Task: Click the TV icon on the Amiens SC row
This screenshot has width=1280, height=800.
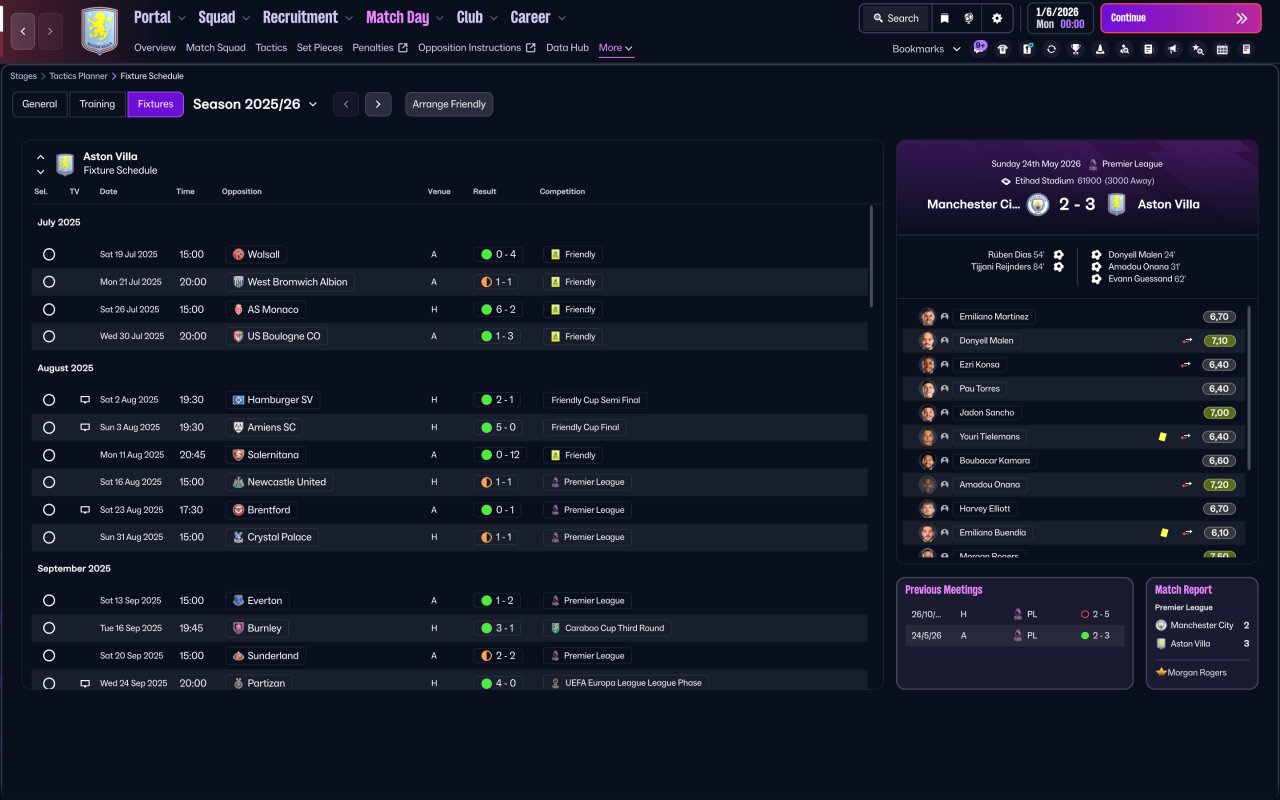Action: [85, 427]
